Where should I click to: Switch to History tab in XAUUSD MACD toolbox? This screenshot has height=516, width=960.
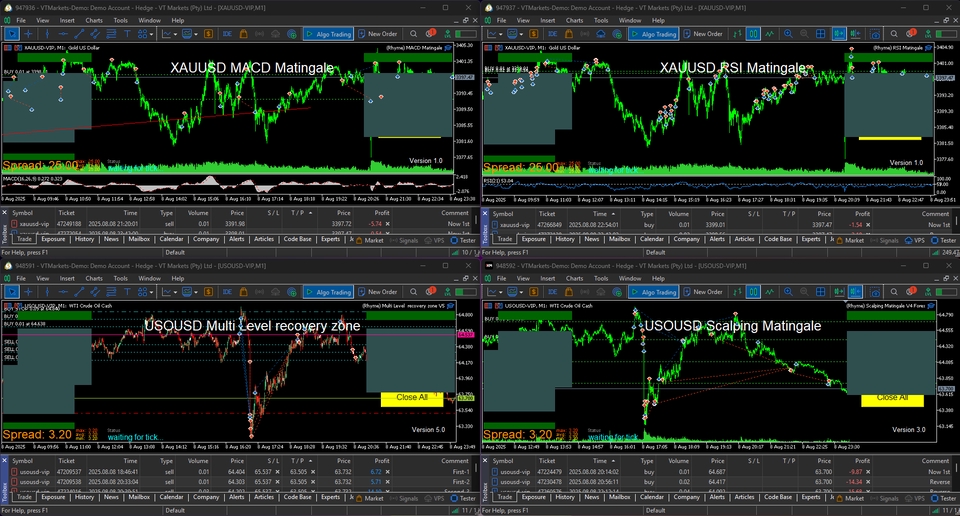click(85, 240)
